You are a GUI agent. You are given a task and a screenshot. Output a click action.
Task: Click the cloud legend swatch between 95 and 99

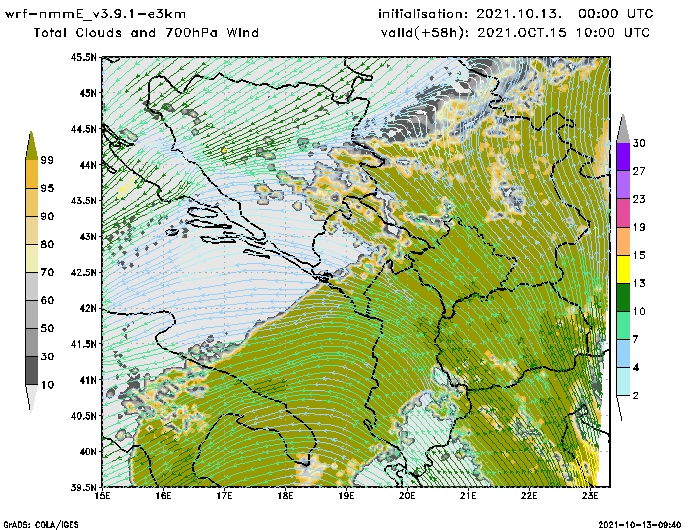(x=31, y=174)
